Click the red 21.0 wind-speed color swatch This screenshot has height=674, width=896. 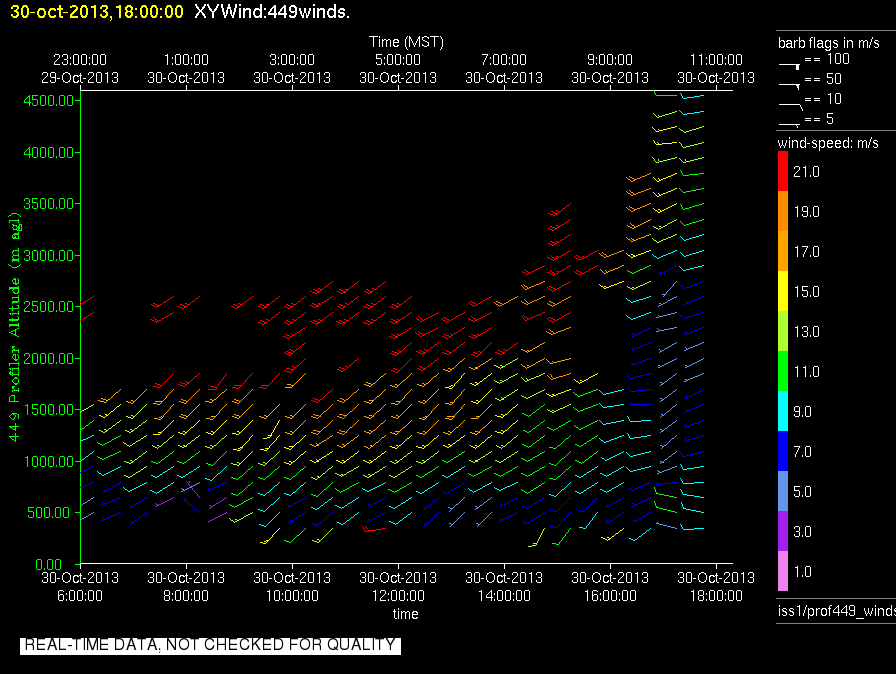pos(783,171)
